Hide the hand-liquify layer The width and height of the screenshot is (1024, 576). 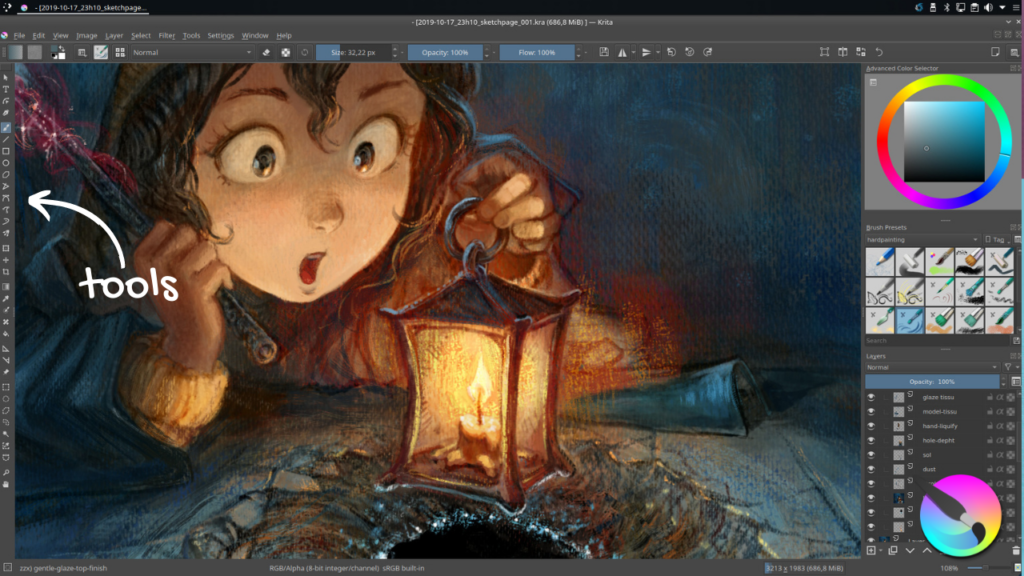click(x=871, y=426)
